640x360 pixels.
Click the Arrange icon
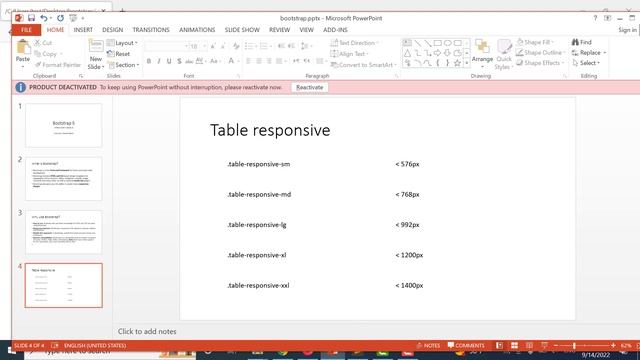(x=482, y=46)
